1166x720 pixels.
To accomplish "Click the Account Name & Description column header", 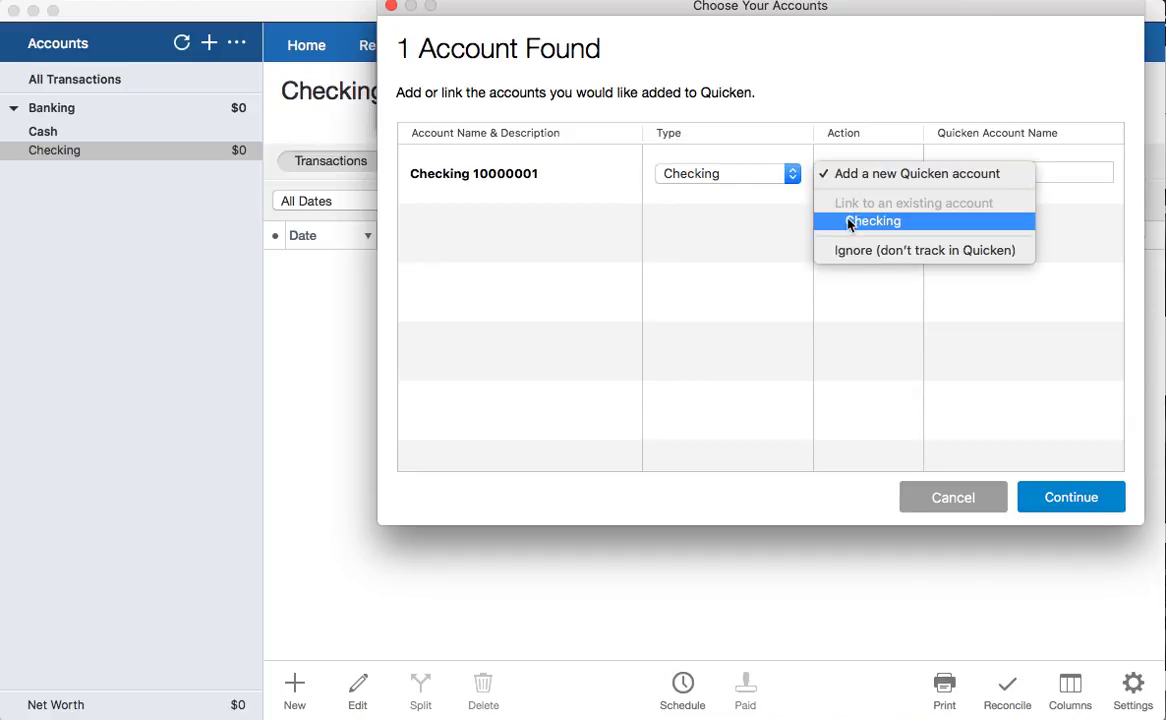I will 485,133.
